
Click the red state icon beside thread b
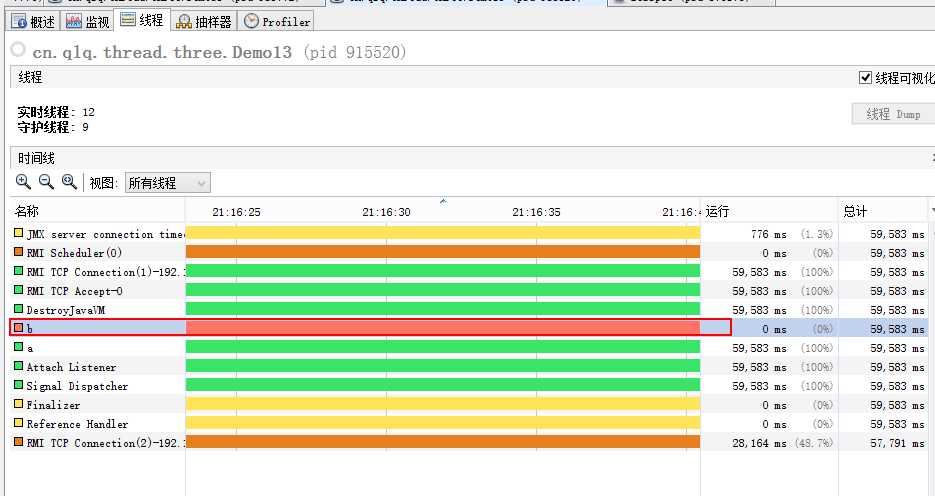(18, 327)
